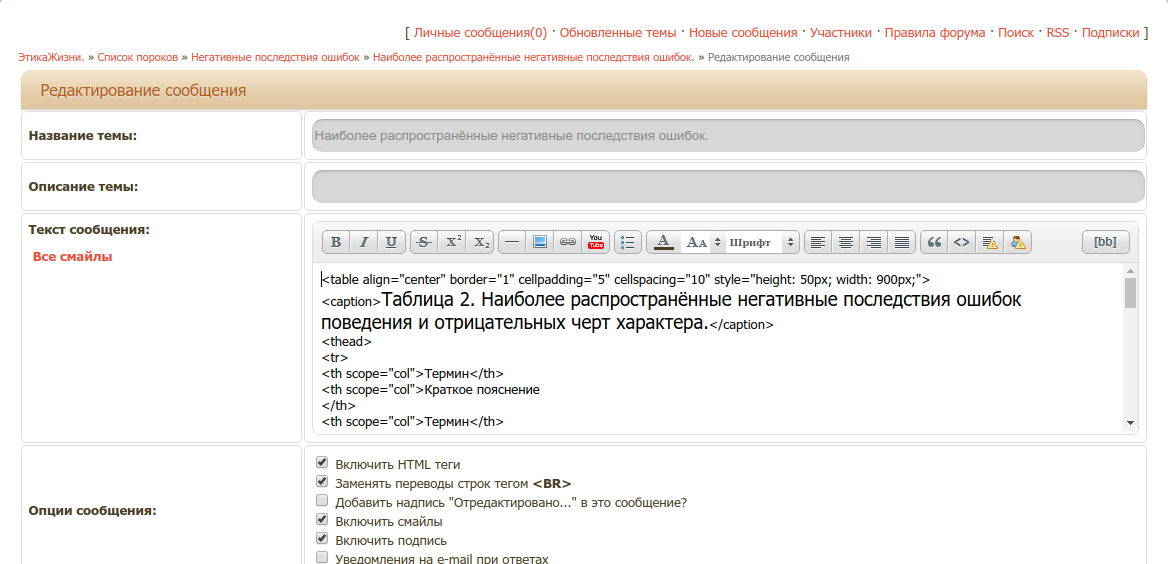Insert an image with the picture icon
1168x564 pixels.
pyautogui.click(x=540, y=242)
